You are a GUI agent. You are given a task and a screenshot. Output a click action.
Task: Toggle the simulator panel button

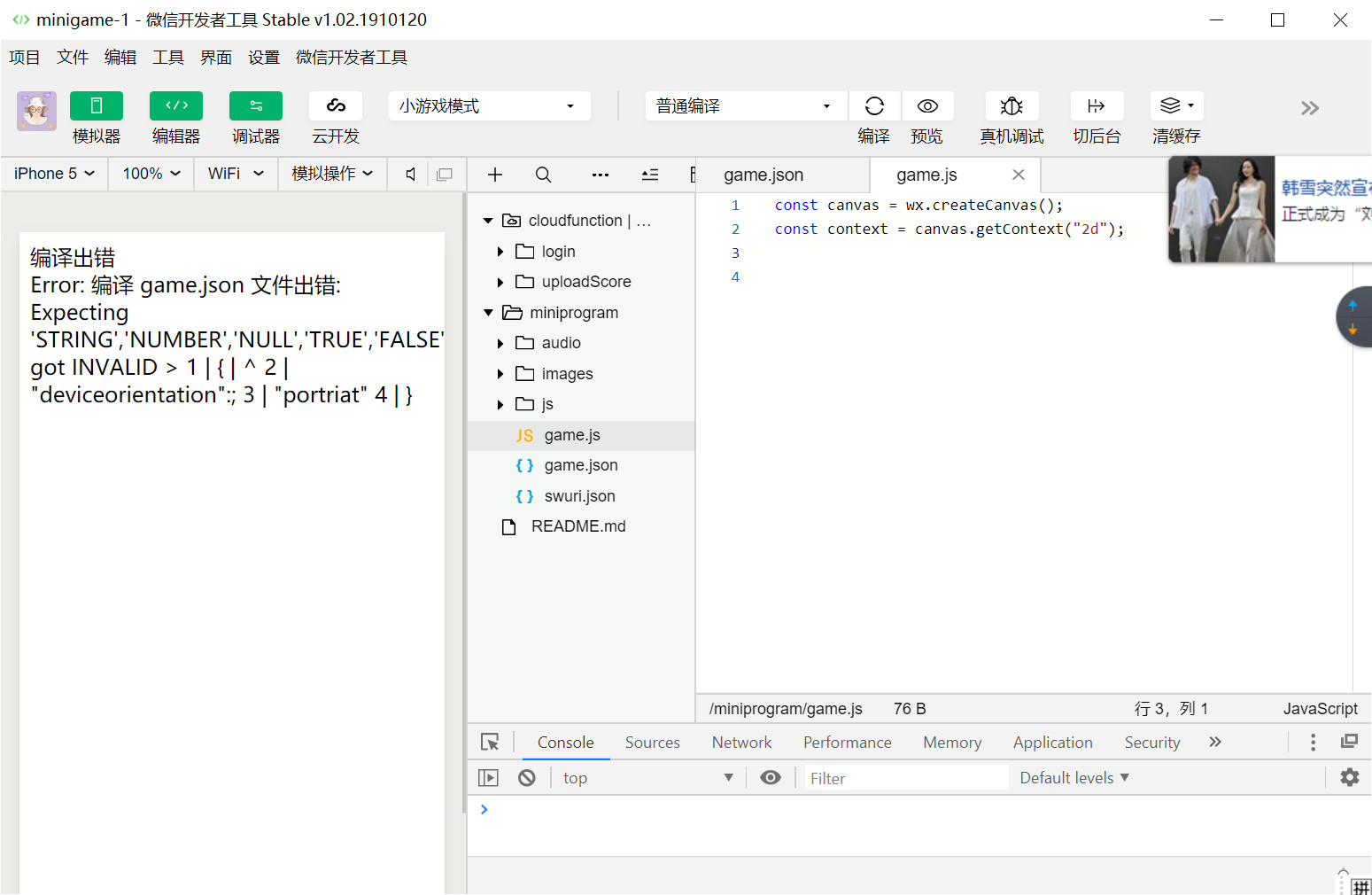(97, 106)
